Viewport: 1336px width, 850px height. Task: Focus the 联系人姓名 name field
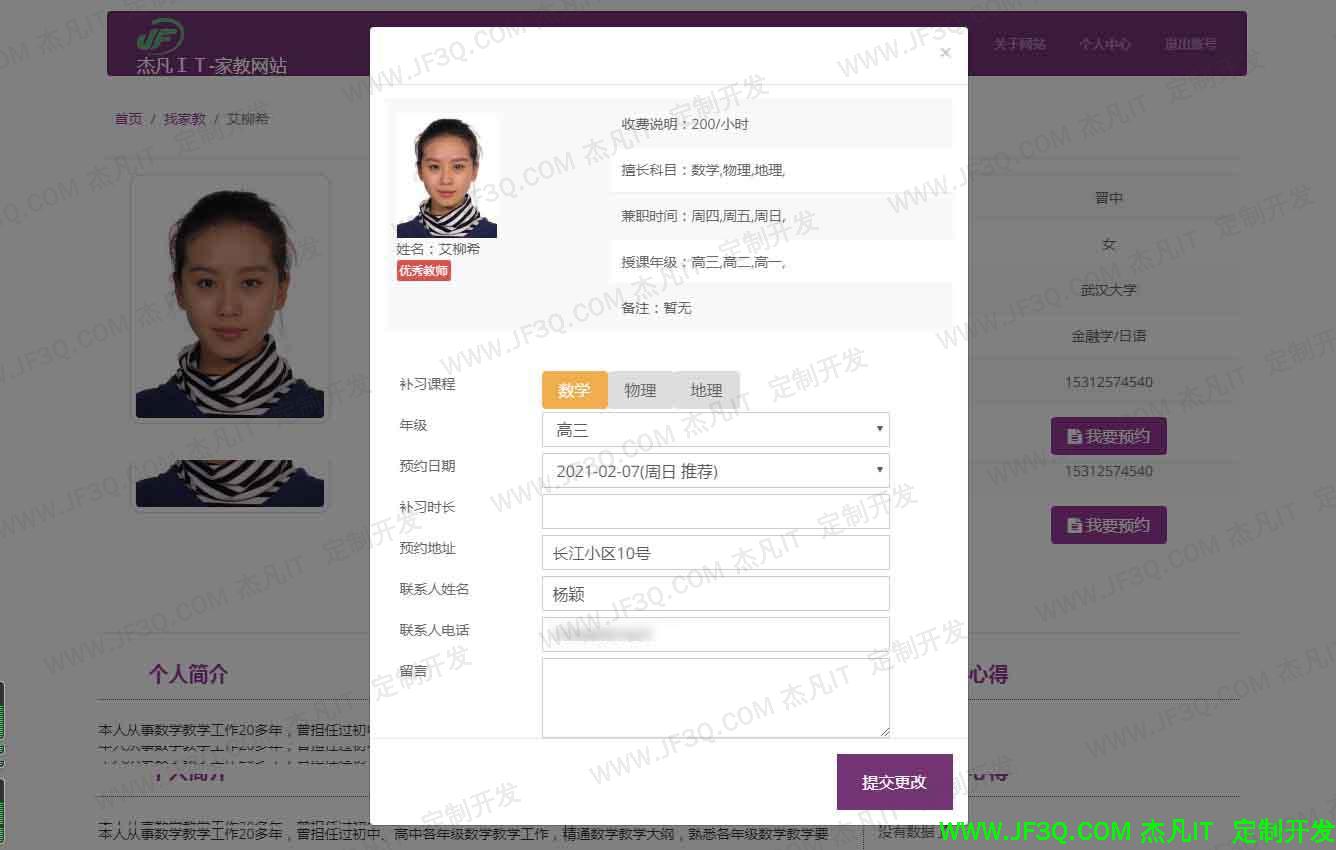coord(715,593)
